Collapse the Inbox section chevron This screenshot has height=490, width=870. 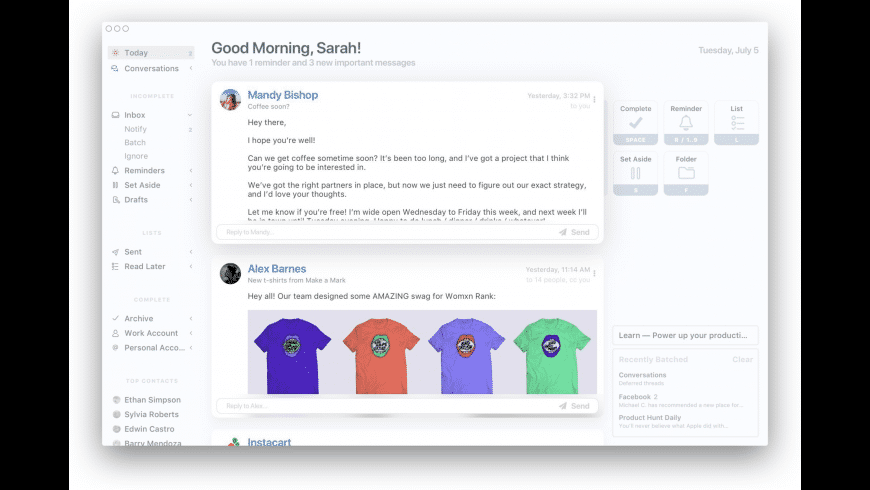click(190, 115)
